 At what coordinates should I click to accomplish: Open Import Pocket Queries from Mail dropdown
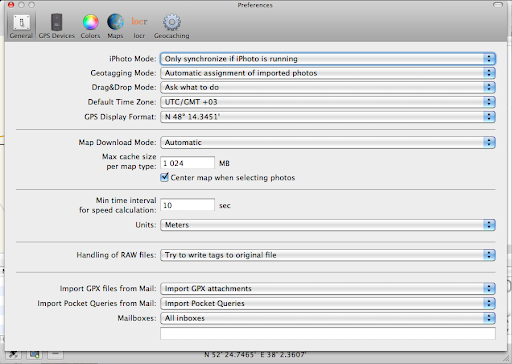[x=328, y=303]
